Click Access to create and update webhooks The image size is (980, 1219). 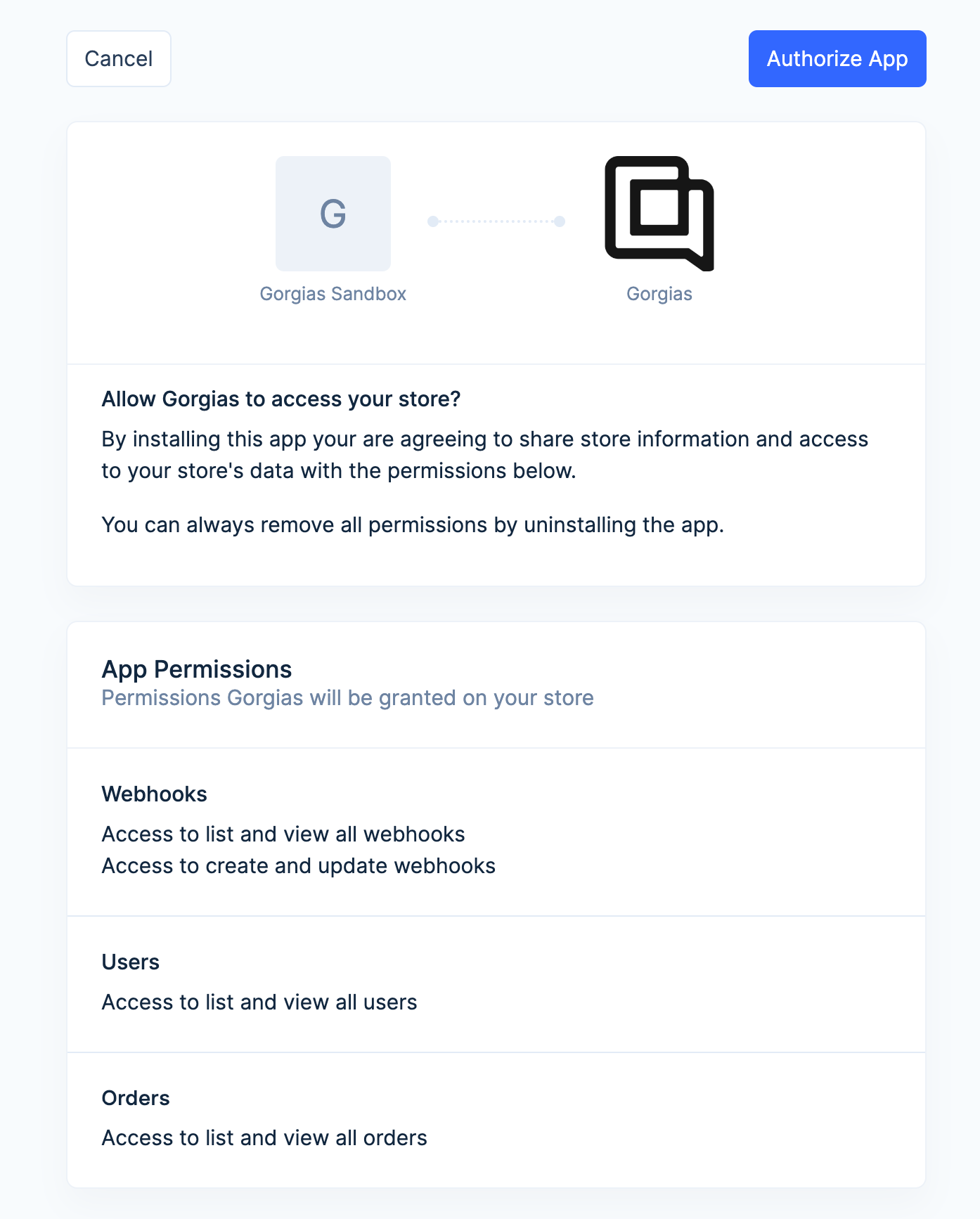299,866
